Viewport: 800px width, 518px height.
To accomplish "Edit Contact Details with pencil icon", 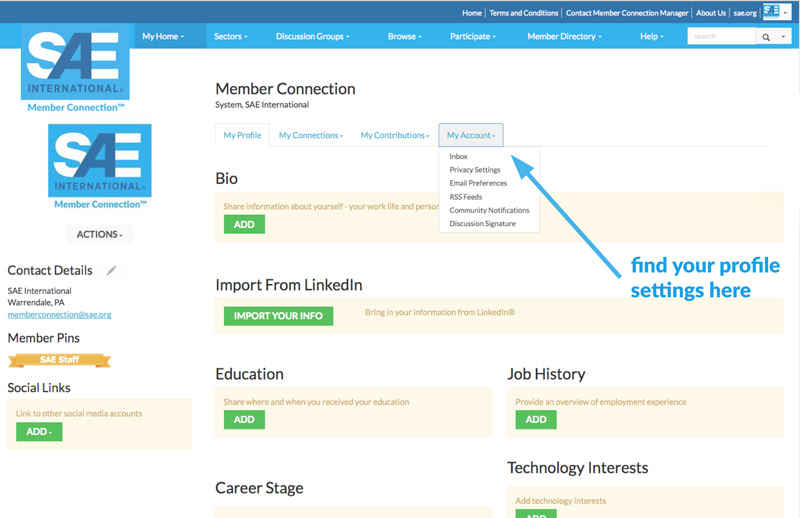I will click(x=112, y=270).
